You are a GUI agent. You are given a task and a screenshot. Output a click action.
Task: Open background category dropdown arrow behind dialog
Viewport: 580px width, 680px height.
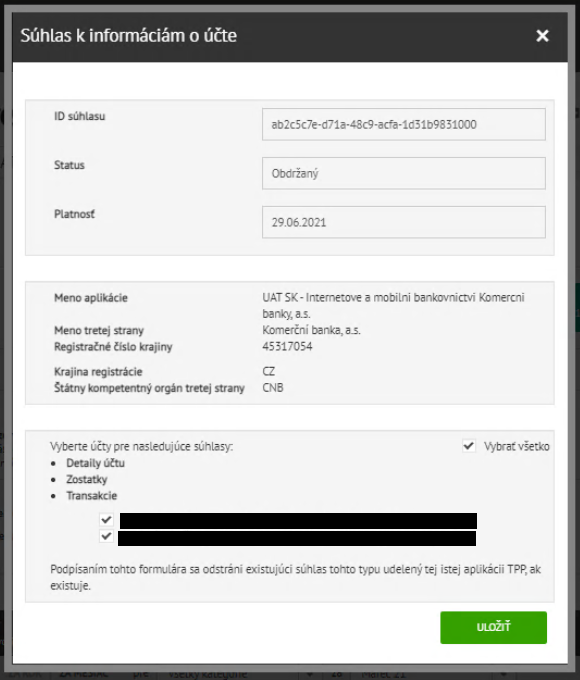(x=310, y=674)
